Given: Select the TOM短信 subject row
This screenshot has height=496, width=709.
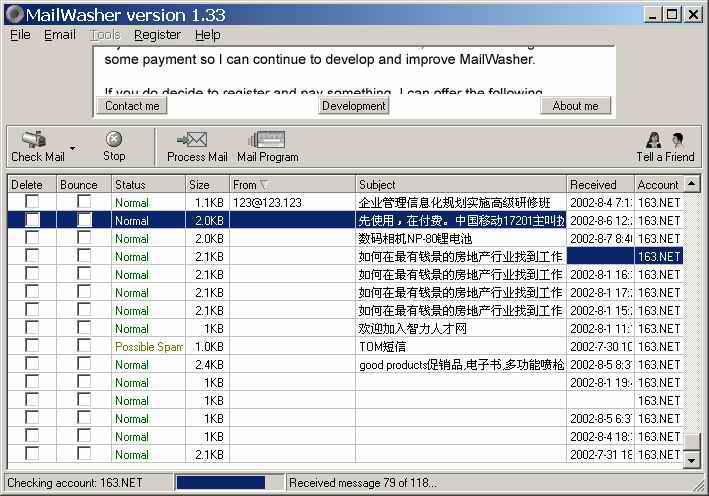Looking at the screenshot, I should pos(461,347).
